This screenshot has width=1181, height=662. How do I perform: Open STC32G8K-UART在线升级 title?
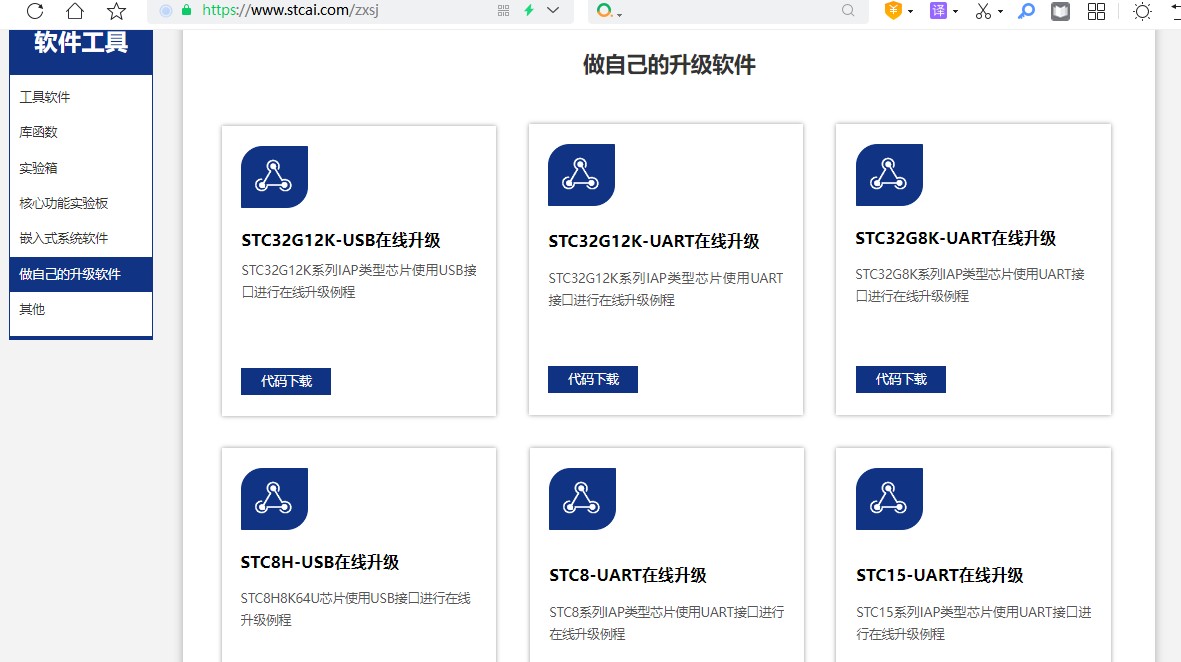956,238
